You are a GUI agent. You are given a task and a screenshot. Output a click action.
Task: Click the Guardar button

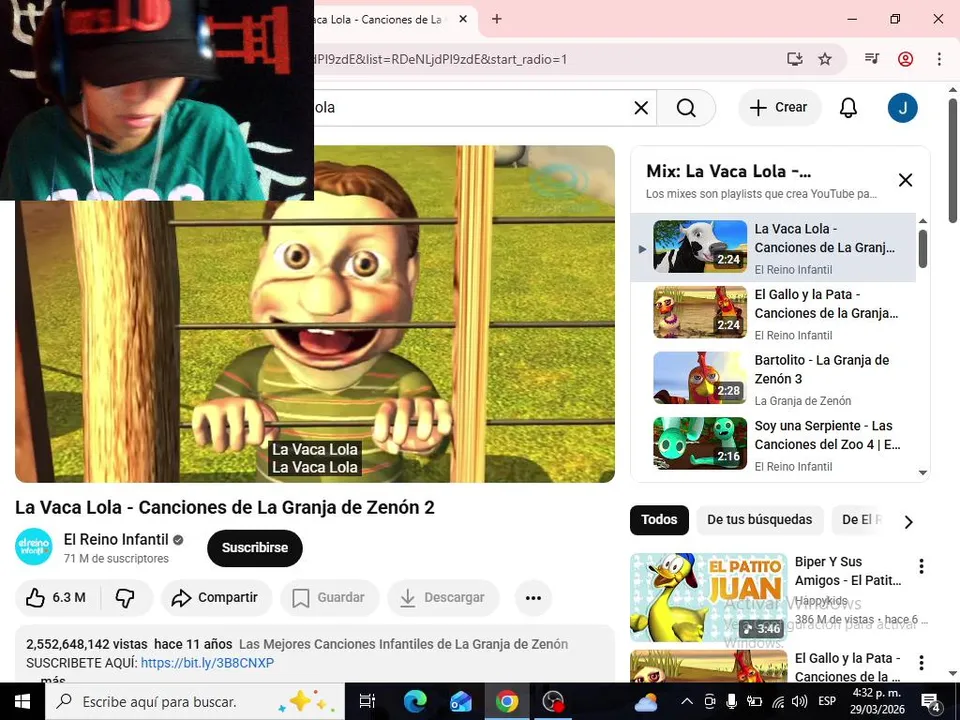point(329,598)
